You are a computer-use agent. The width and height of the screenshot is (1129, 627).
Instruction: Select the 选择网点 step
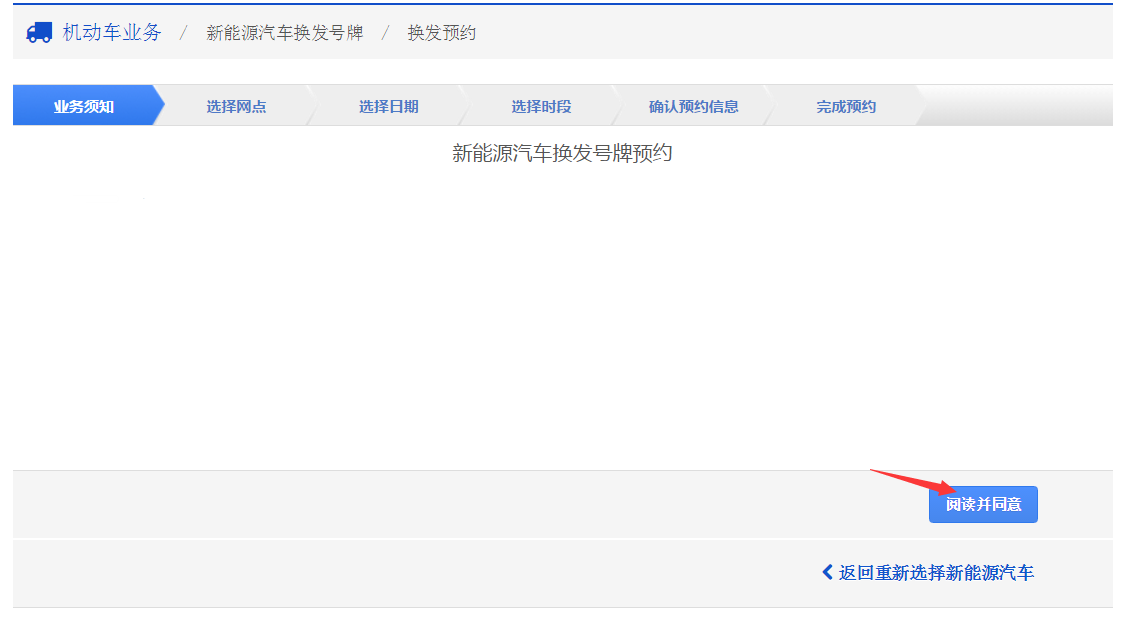[x=236, y=106]
